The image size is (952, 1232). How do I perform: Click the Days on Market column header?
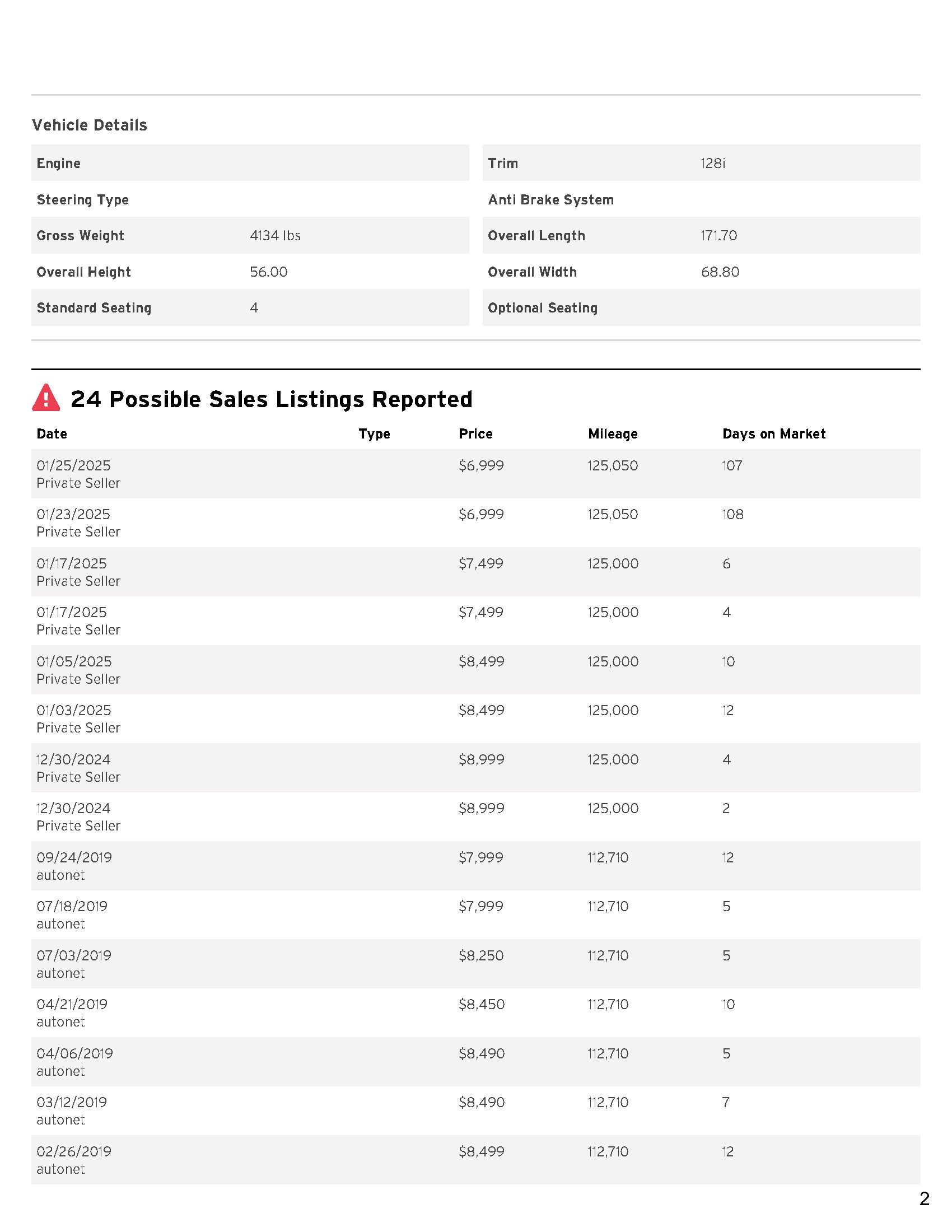[774, 434]
